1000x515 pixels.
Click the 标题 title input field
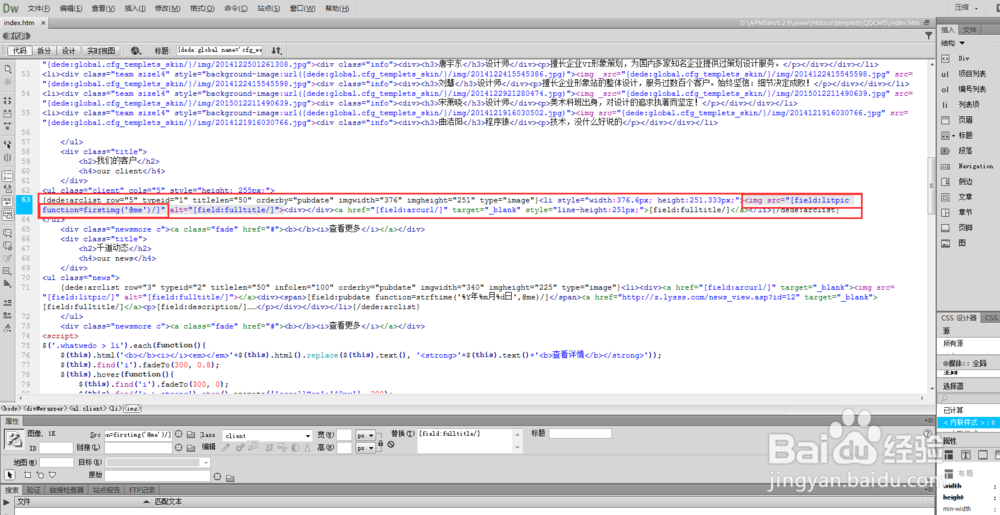(x=219, y=50)
